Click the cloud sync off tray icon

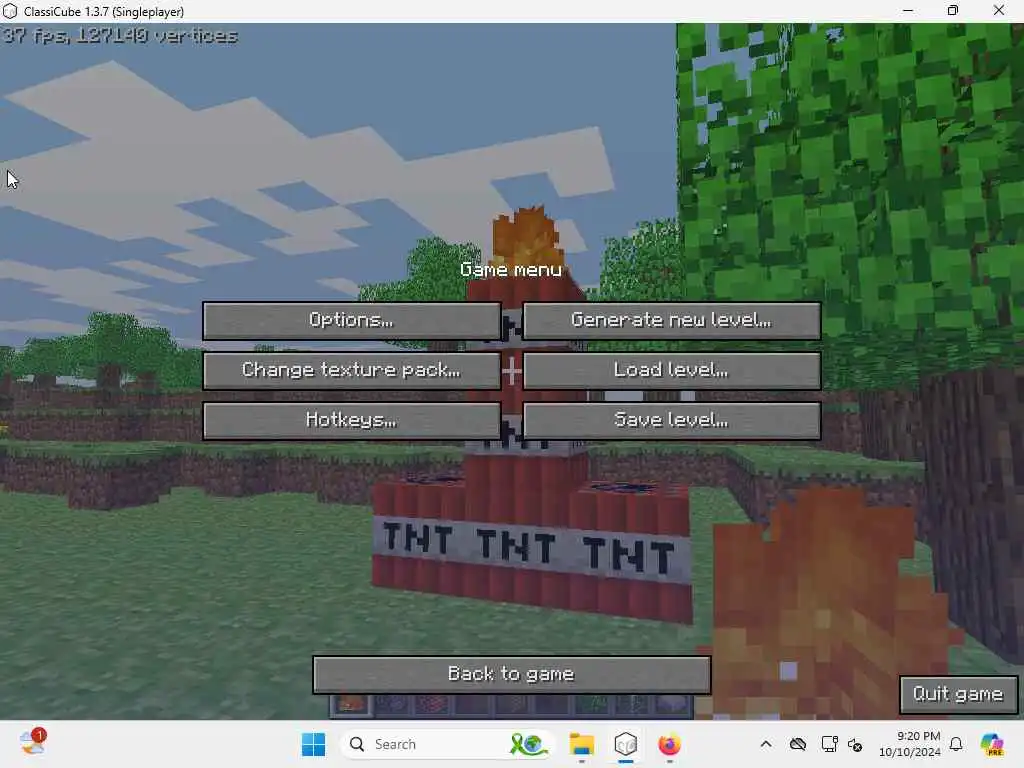pyautogui.click(x=798, y=744)
